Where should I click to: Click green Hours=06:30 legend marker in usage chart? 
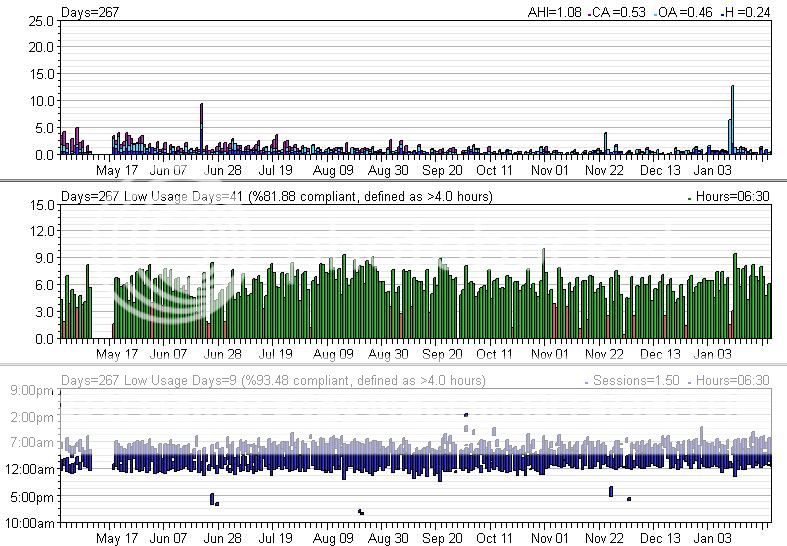click(x=691, y=199)
